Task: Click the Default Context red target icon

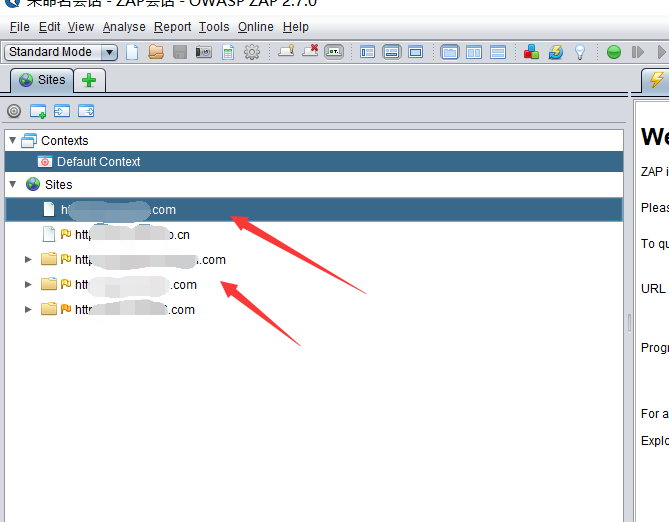Action: click(x=45, y=162)
